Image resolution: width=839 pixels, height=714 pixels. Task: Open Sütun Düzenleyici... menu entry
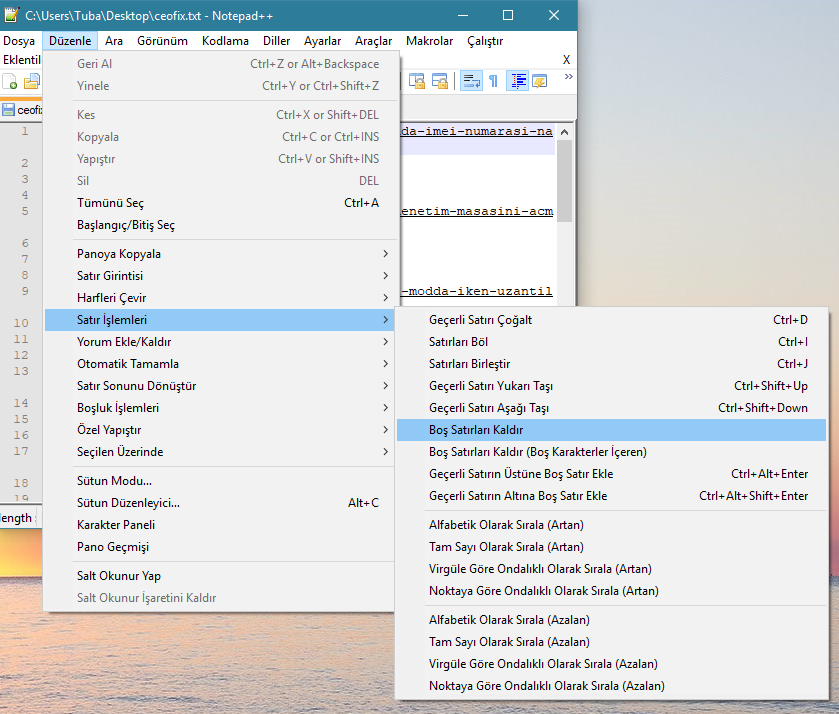click(x=220, y=503)
